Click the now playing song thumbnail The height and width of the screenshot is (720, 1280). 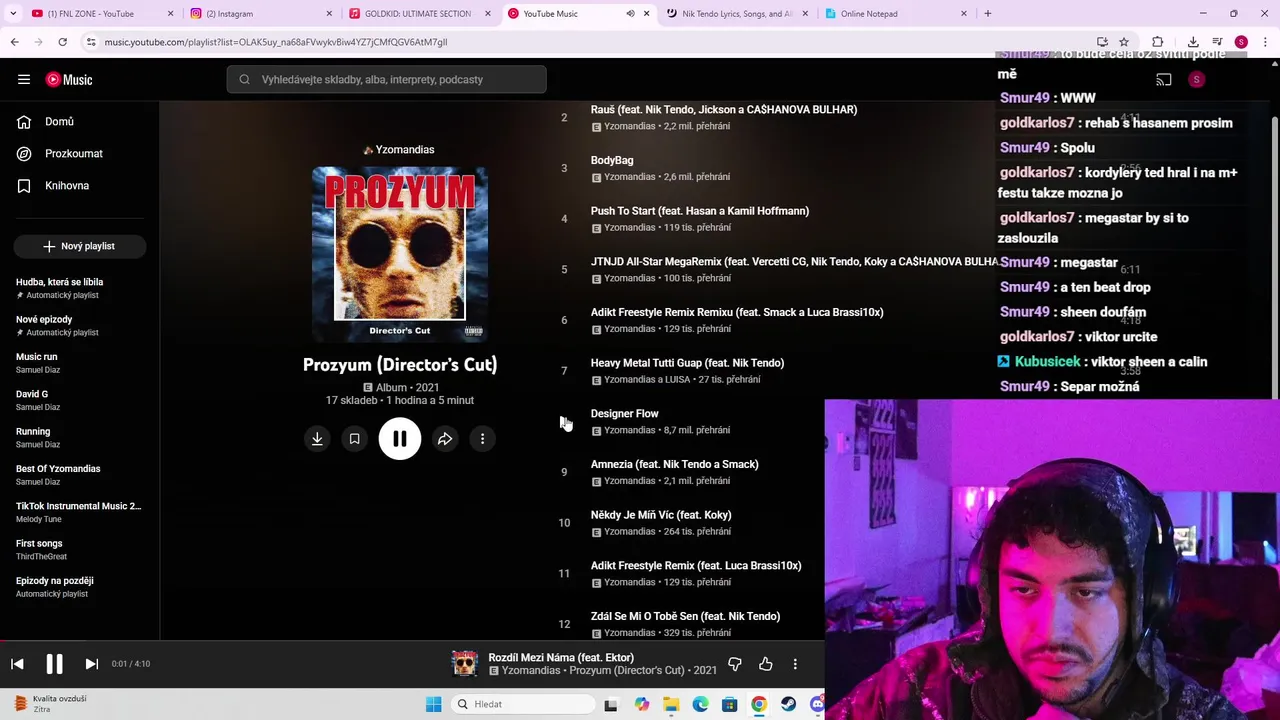[x=465, y=664]
